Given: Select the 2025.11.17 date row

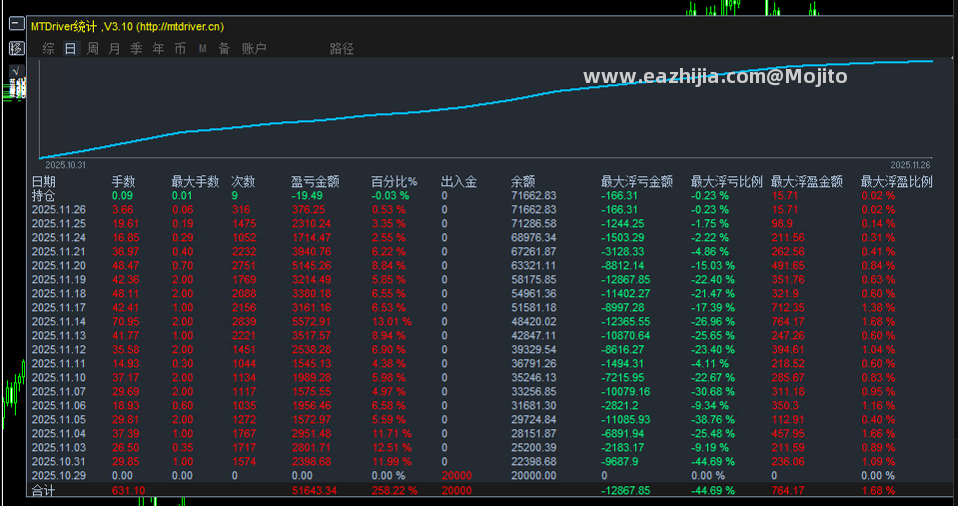Looking at the screenshot, I should [x=59, y=307].
